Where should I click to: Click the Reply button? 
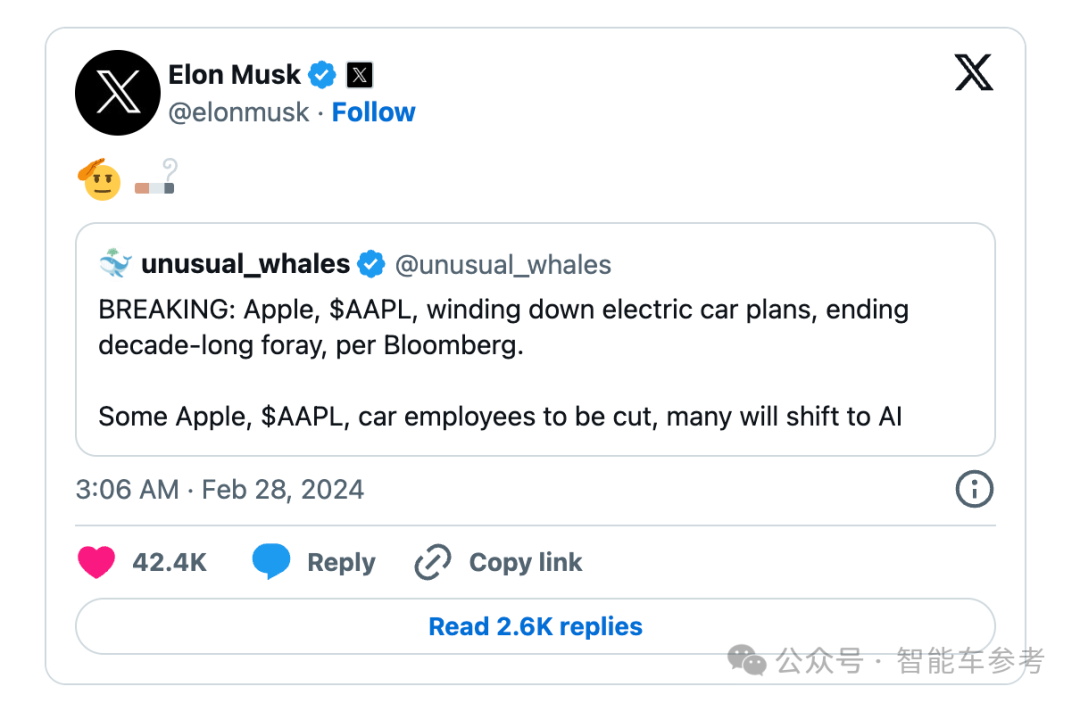click(x=314, y=562)
